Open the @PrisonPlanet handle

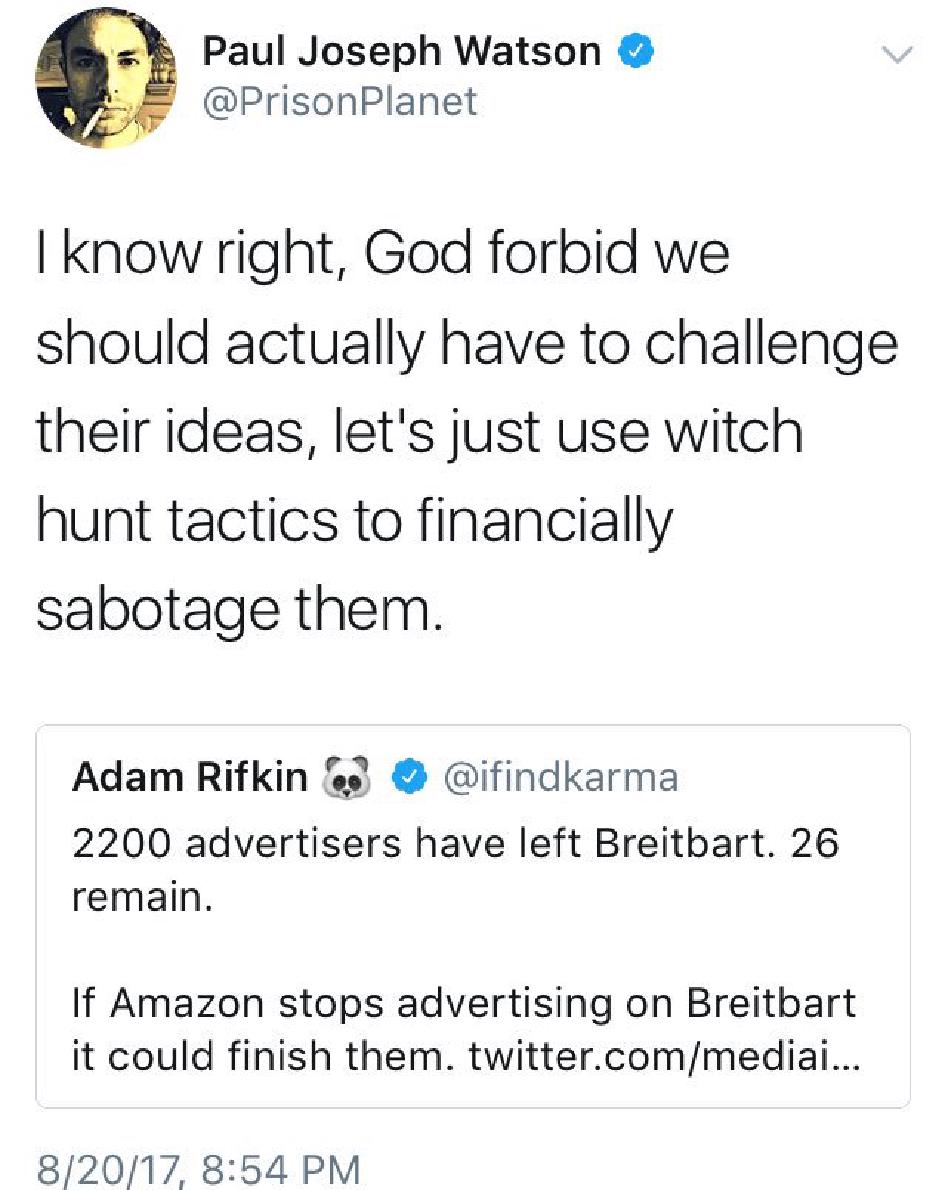(x=340, y=101)
